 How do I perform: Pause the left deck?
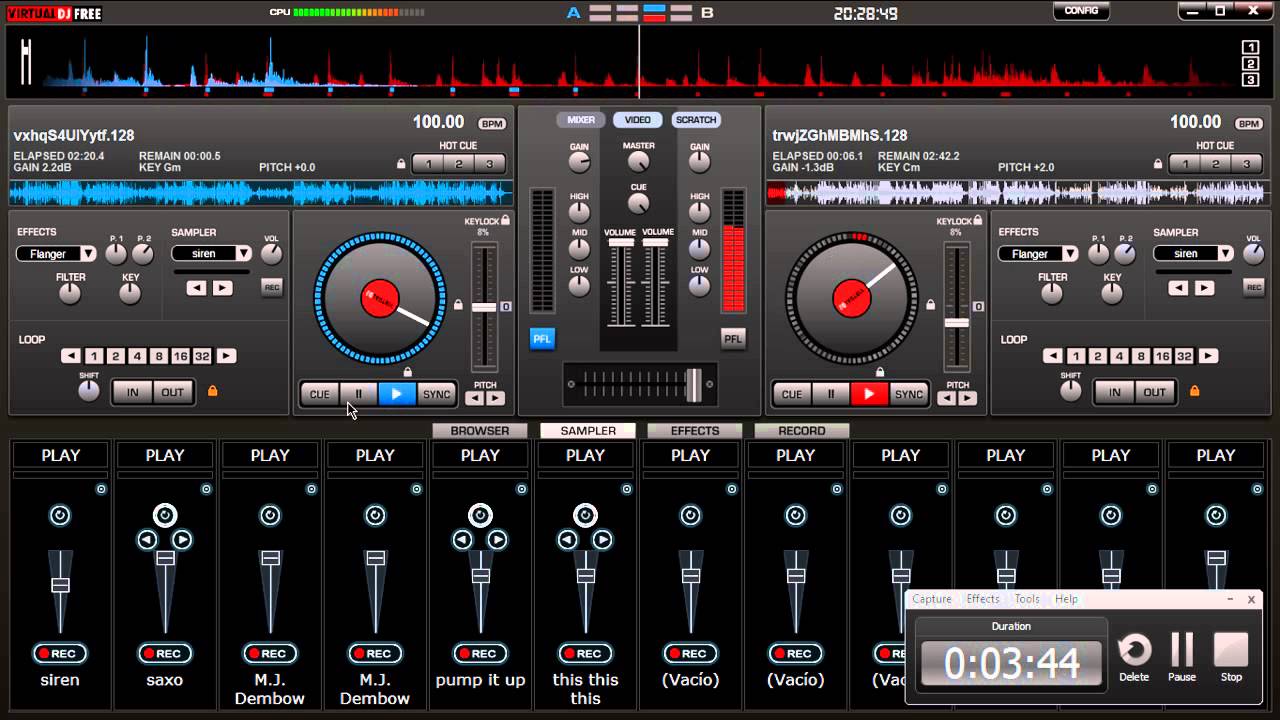(358, 394)
